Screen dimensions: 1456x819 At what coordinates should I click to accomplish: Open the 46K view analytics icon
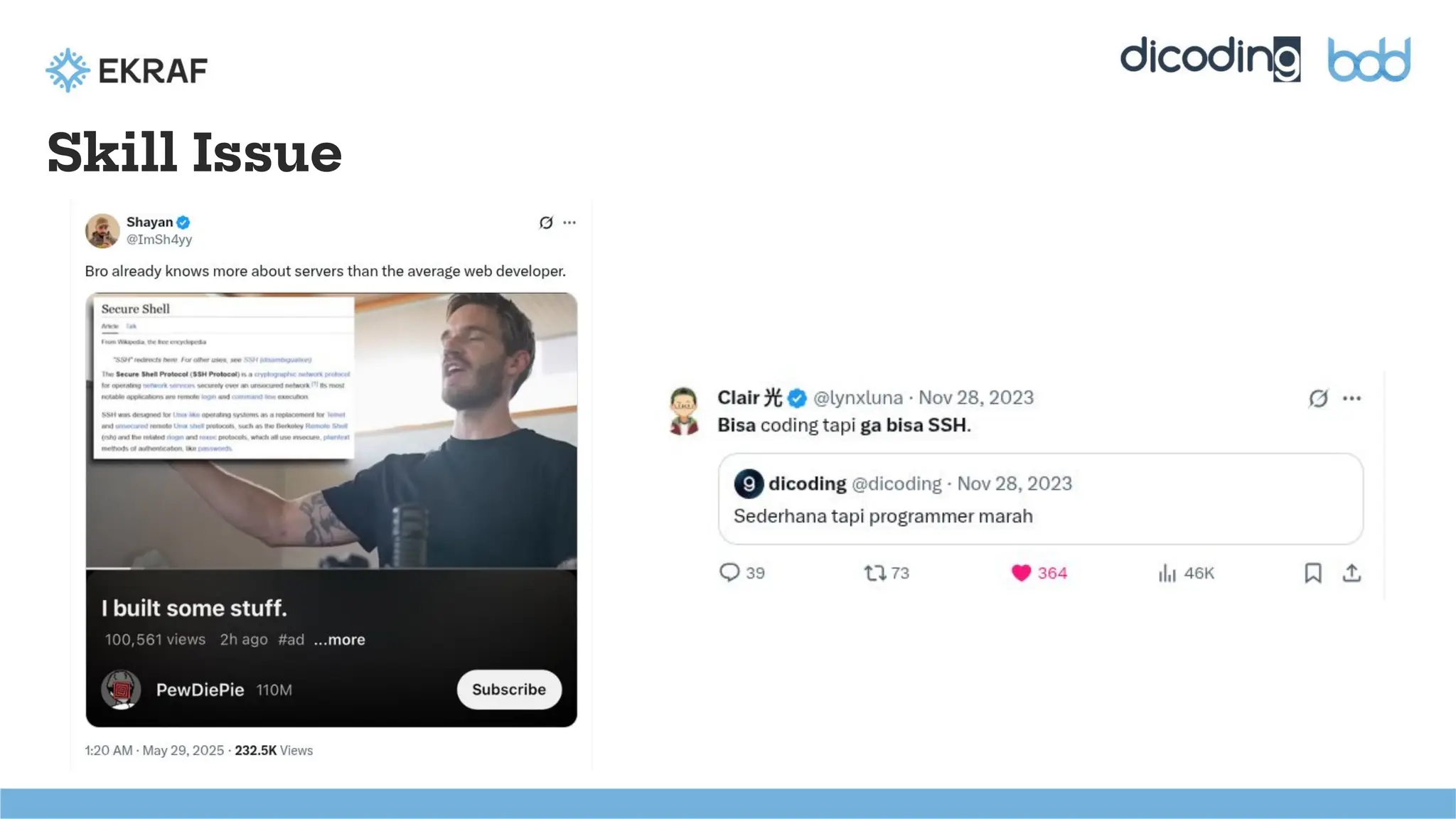(x=1167, y=572)
